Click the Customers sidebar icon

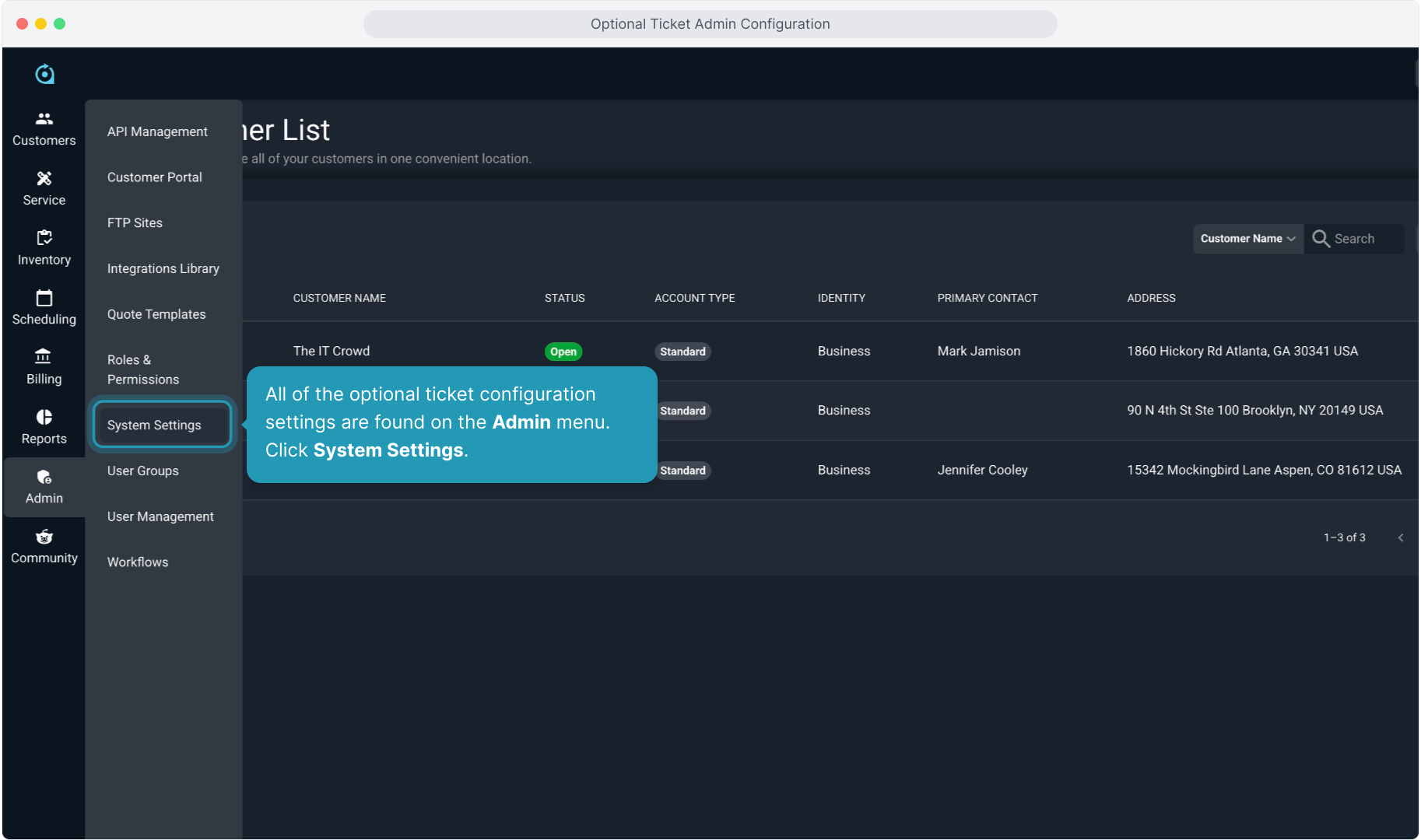tap(44, 119)
